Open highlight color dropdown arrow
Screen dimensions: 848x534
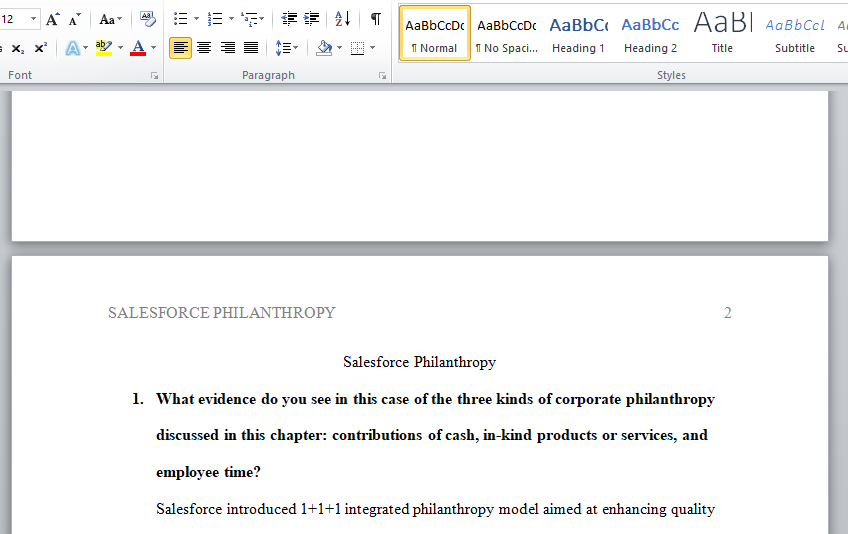[120, 48]
